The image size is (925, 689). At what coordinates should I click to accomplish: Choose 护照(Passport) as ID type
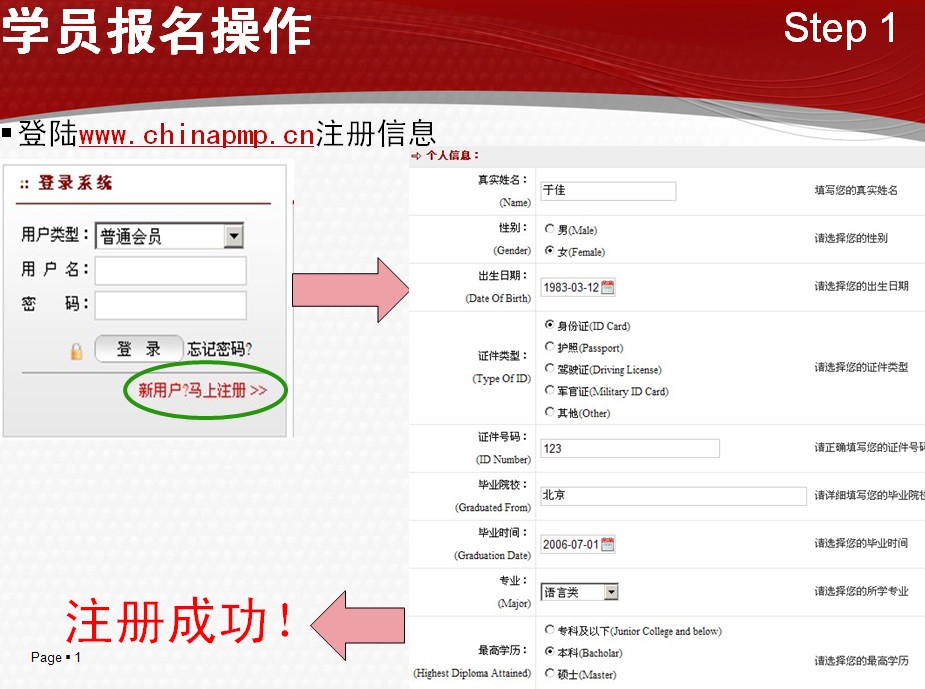[x=550, y=348]
